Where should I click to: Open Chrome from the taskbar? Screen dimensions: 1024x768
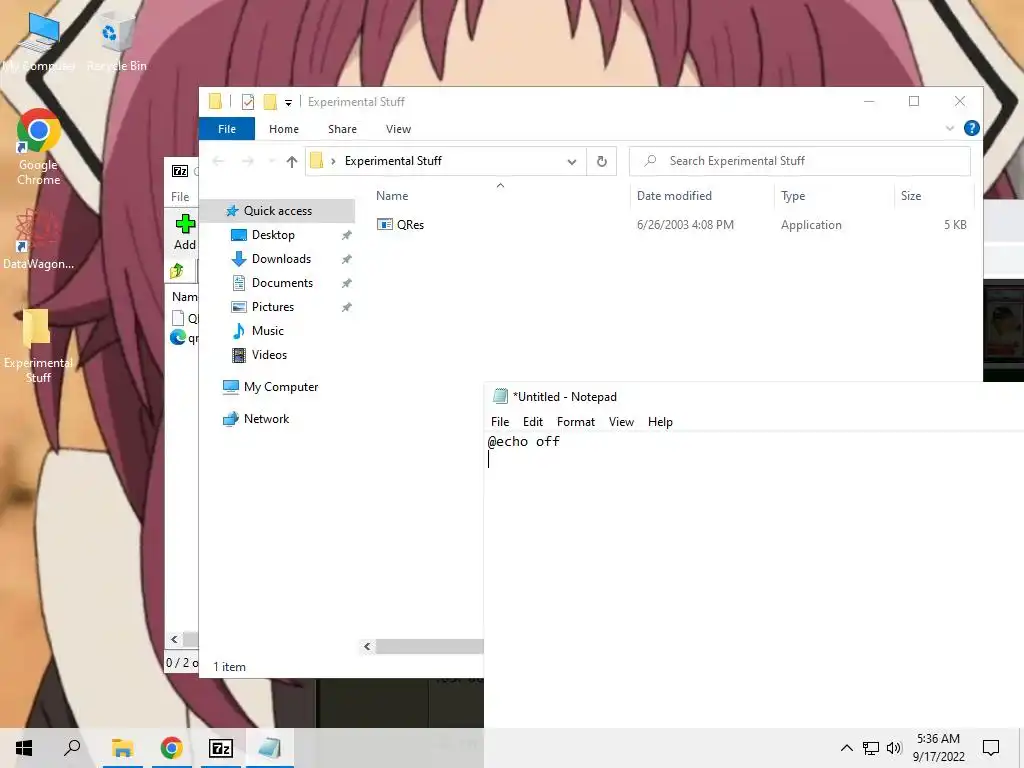click(171, 748)
